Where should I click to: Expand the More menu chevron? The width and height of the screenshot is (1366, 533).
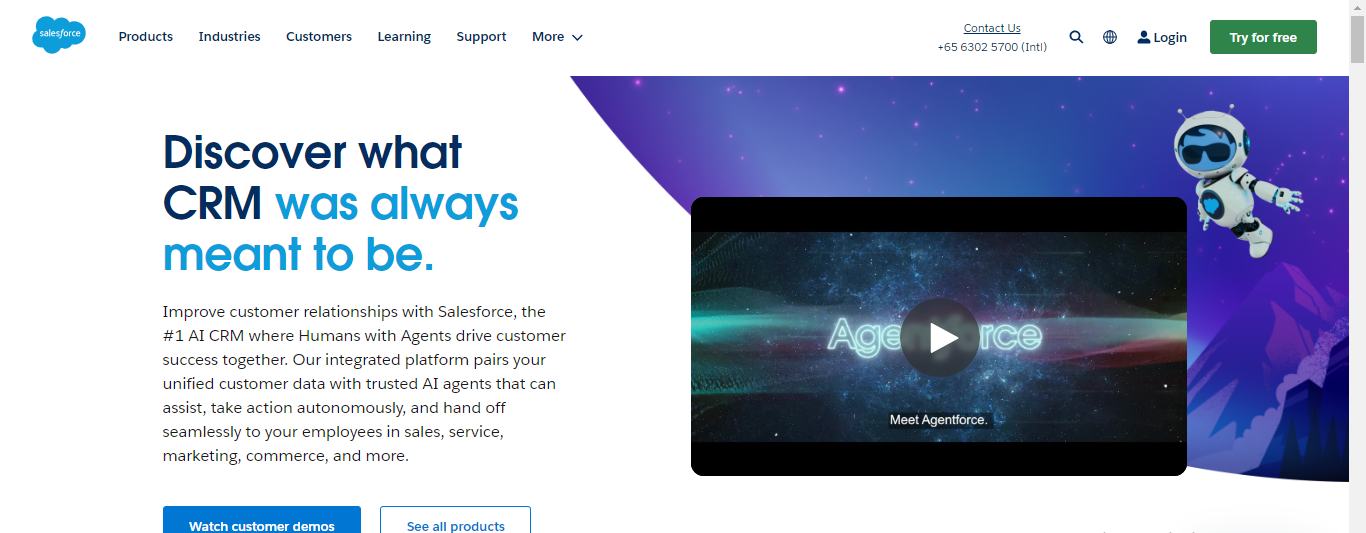(x=577, y=37)
